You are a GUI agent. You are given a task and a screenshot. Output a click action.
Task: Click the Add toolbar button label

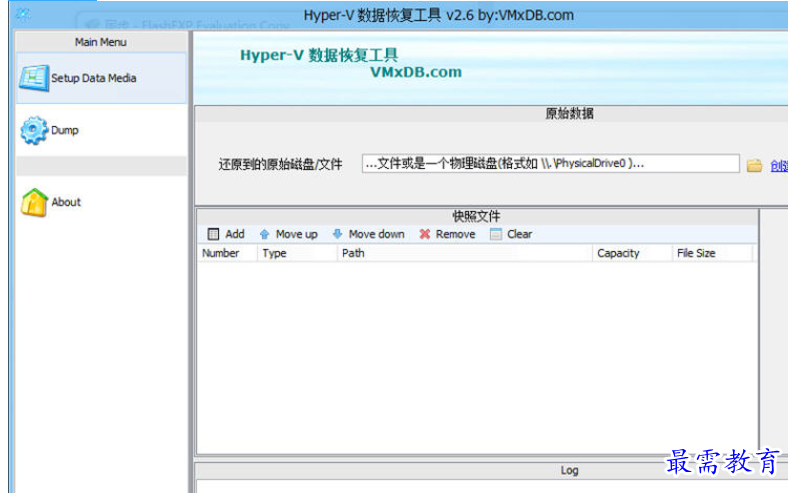pyautogui.click(x=235, y=234)
